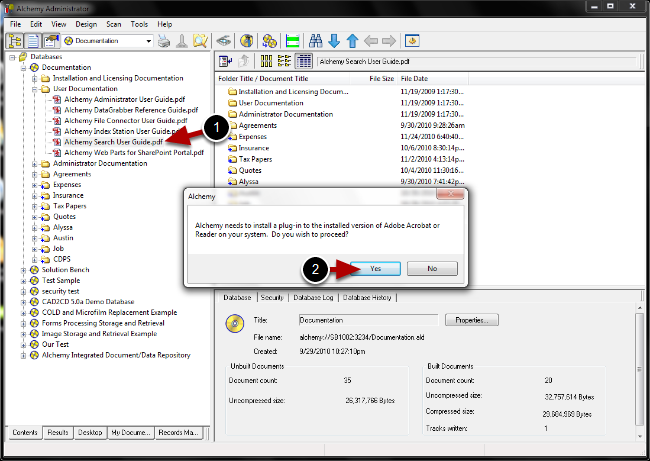Expand the Our Test database
The image size is (650, 461).
tap(24, 345)
